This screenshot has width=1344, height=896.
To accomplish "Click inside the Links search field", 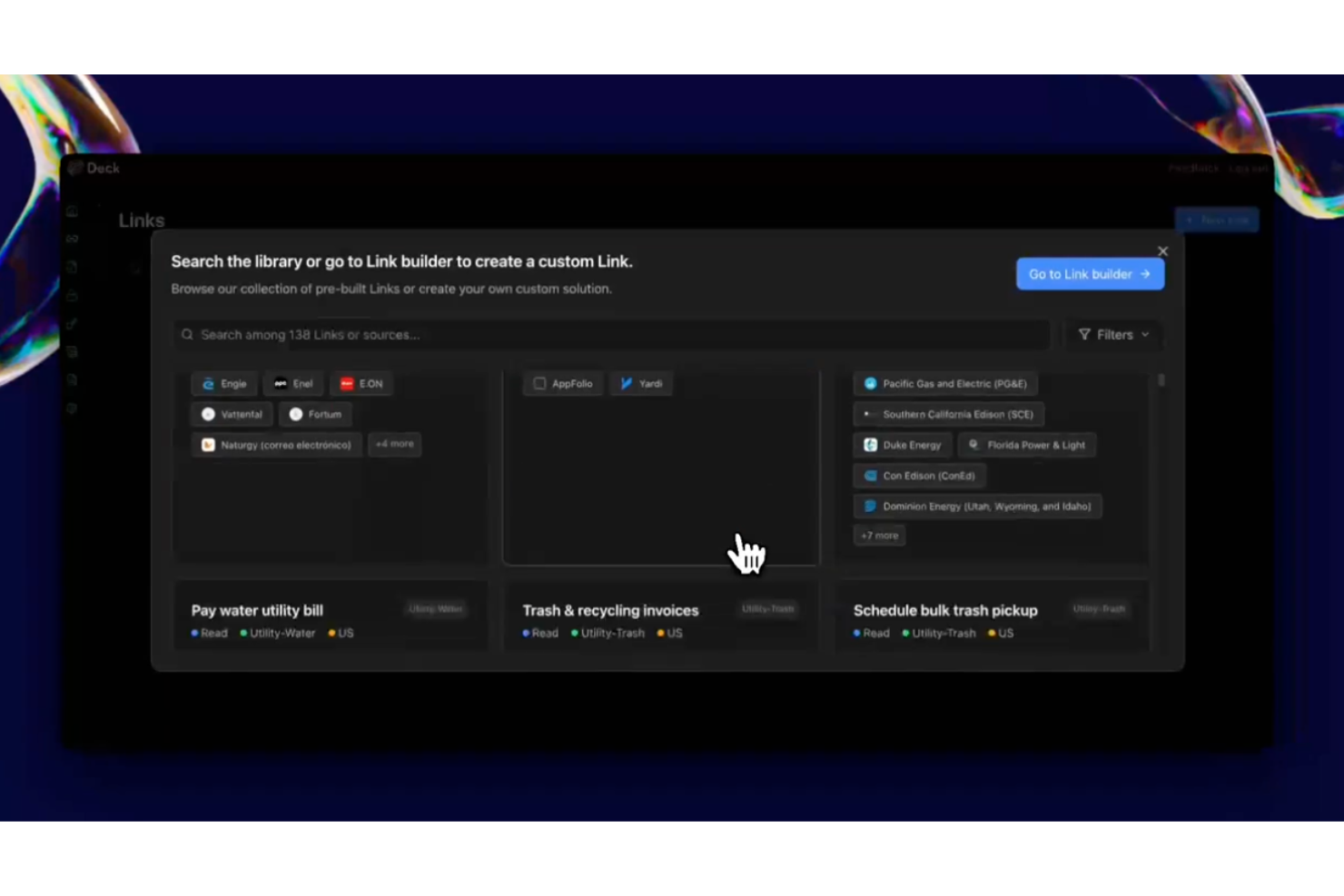I will [x=608, y=334].
